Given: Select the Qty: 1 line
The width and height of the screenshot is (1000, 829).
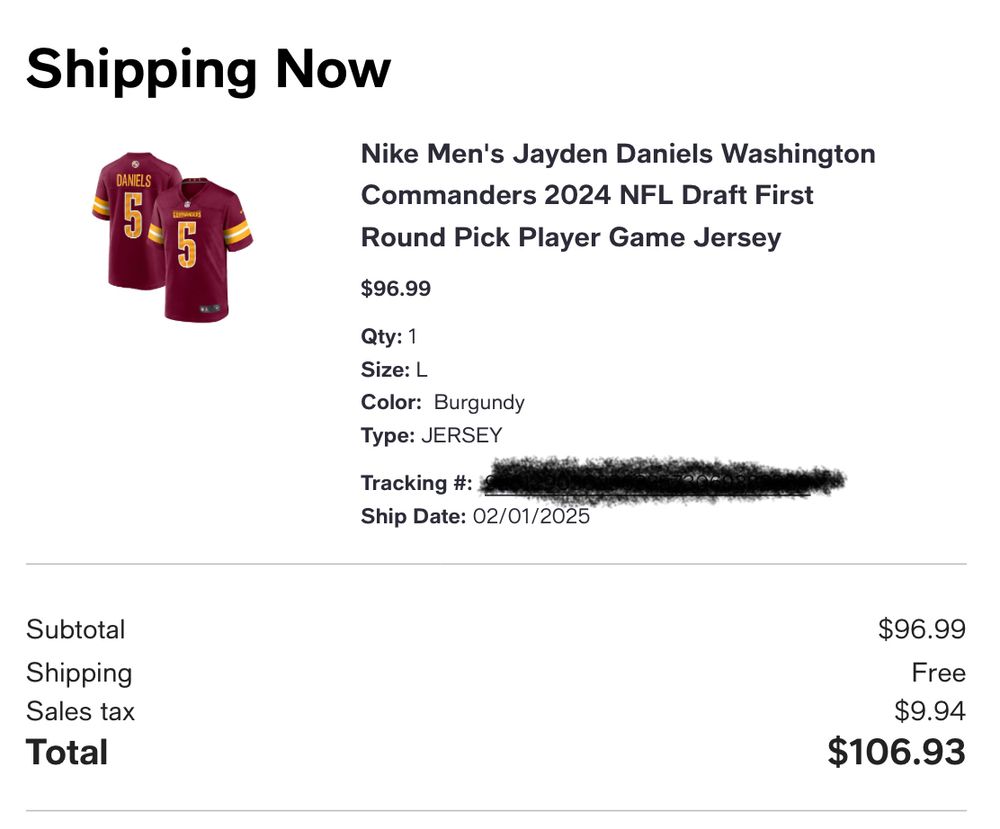Looking at the screenshot, I should (x=389, y=336).
